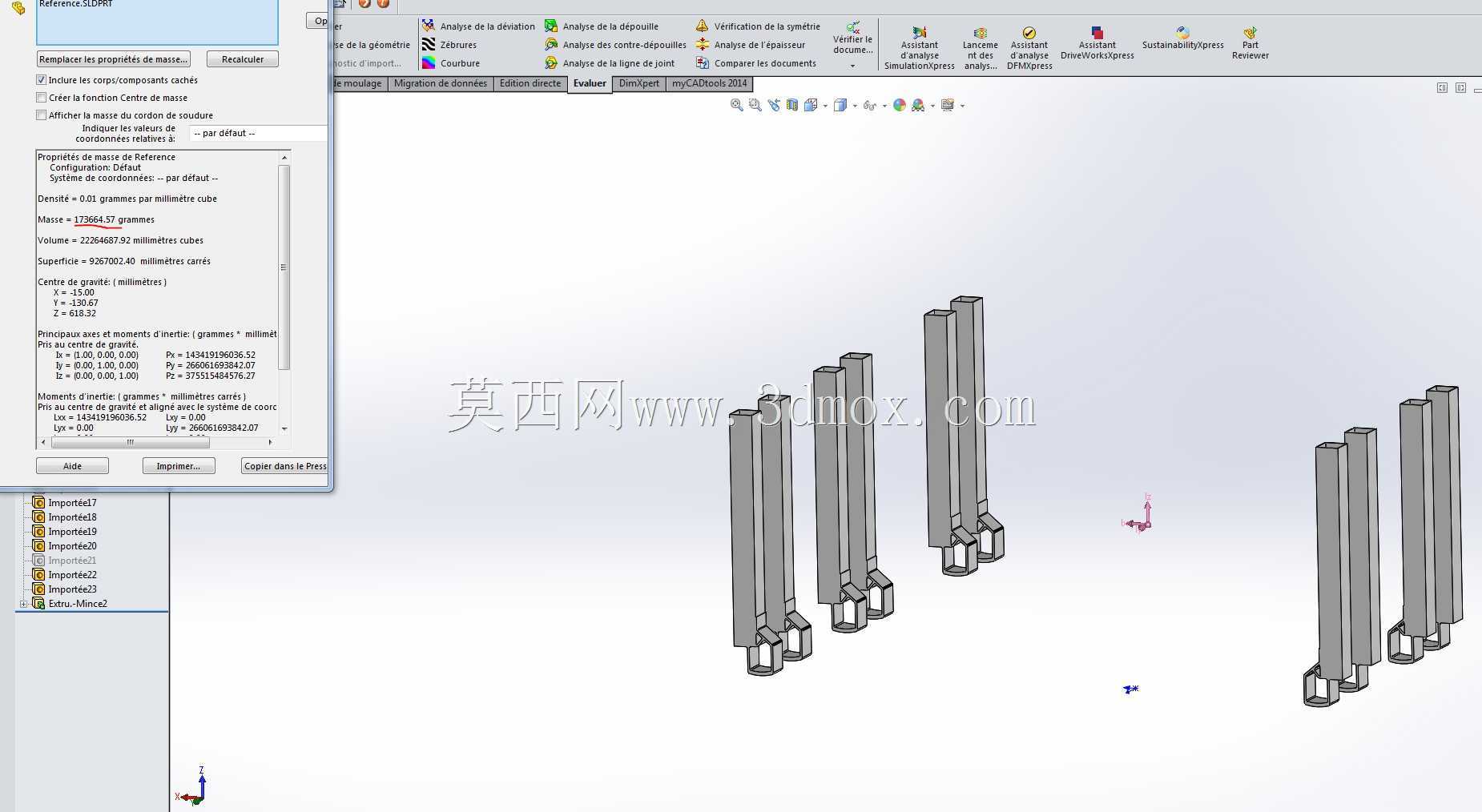The image size is (1482, 812).
Task: Run Analyse des contre-dépouilles
Action: coord(615,45)
